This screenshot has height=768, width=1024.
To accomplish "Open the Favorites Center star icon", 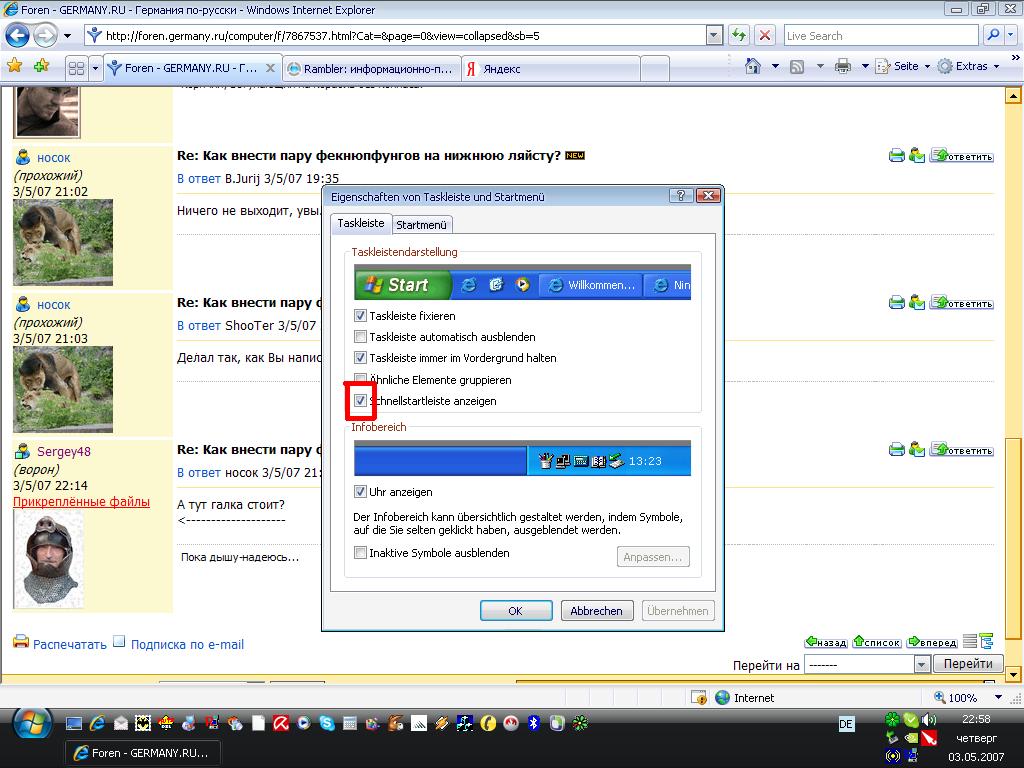I will pyautogui.click(x=14, y=66).
